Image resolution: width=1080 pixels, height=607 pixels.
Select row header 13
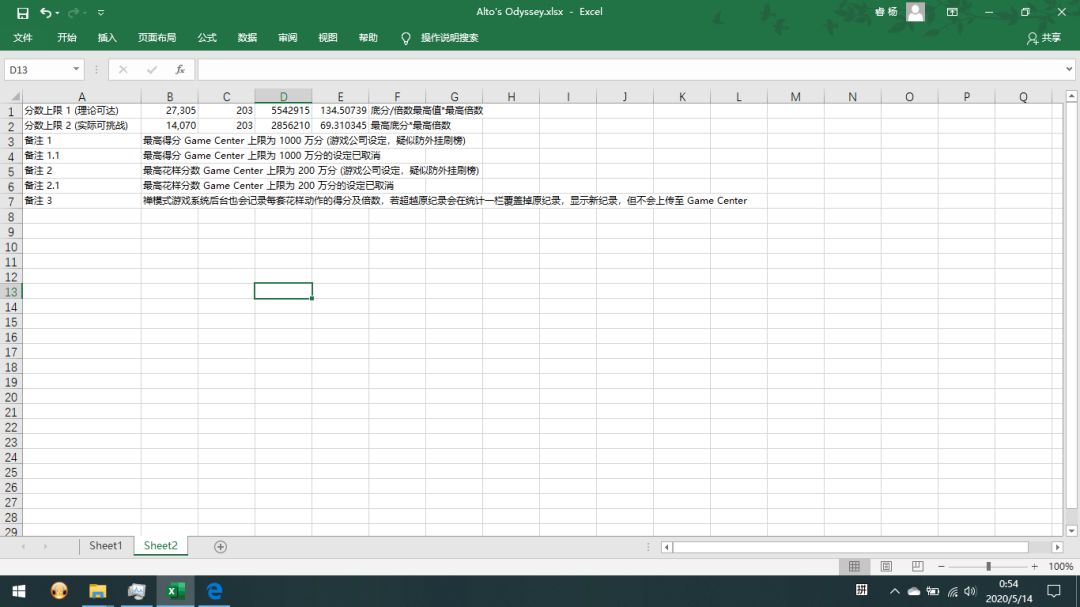coord(11,292)
